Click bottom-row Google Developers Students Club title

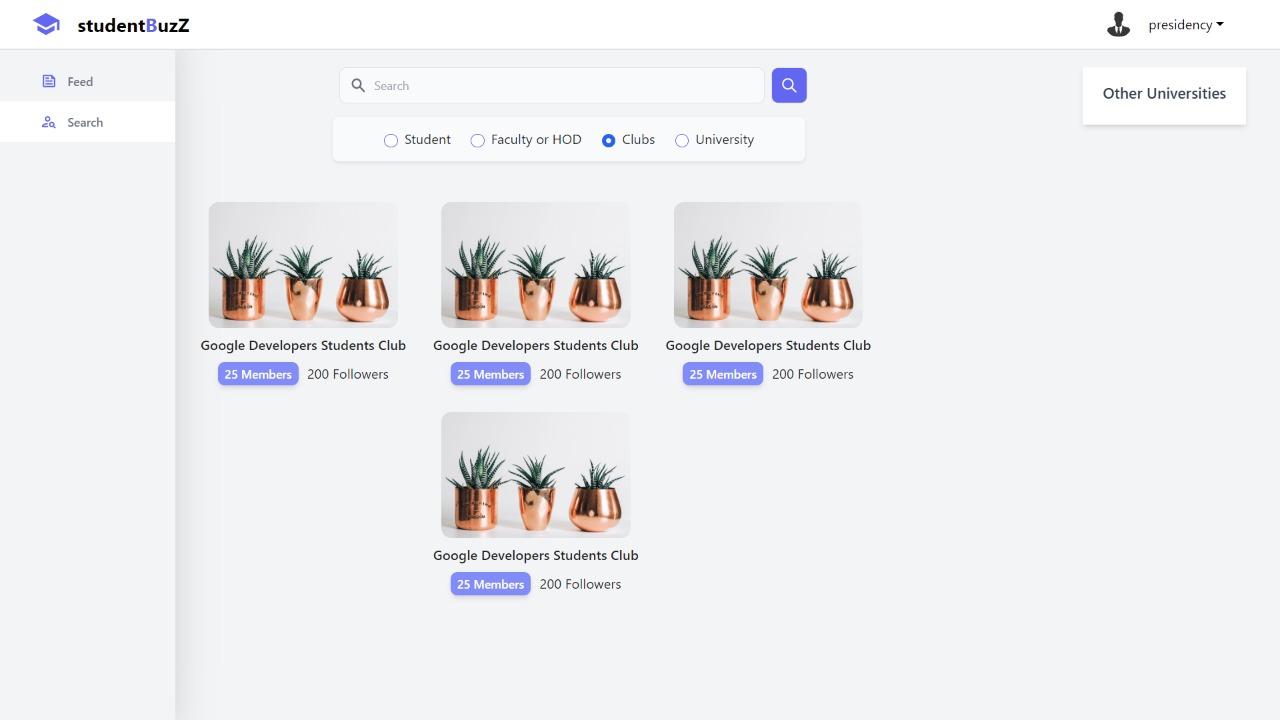pyautogui.click(x=536, y=555)
